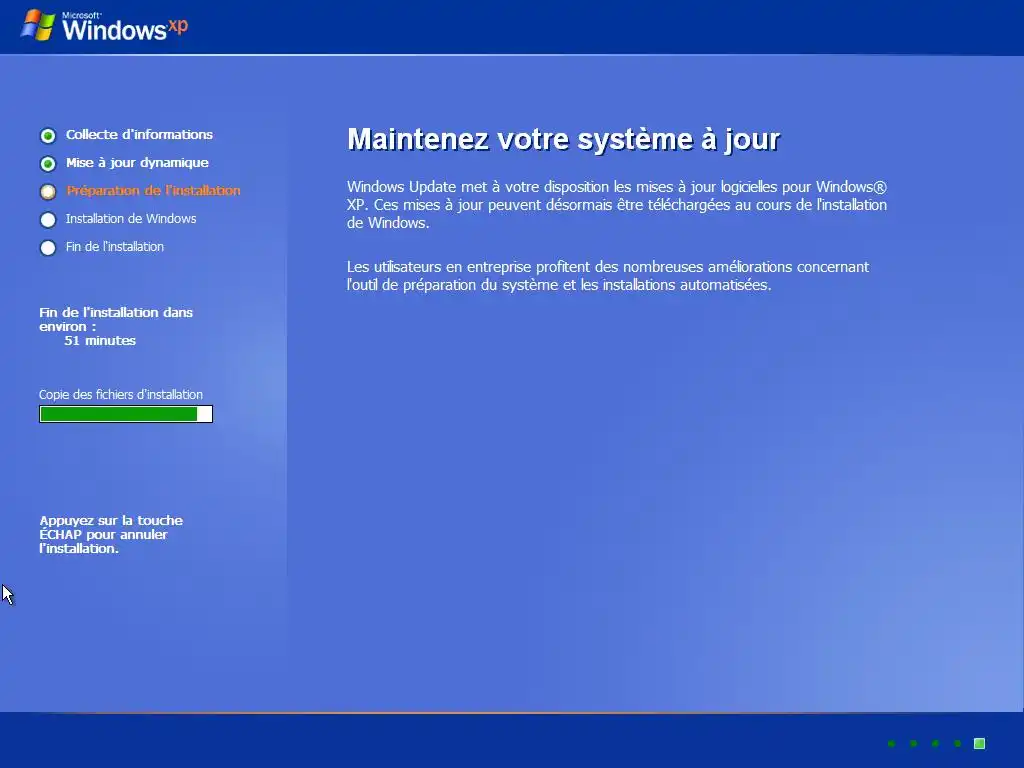The height and width of the screenshot is (768, 1024).
Task: Click the Fin de l'installation dans environ text
Action: (x=116, y=319)
